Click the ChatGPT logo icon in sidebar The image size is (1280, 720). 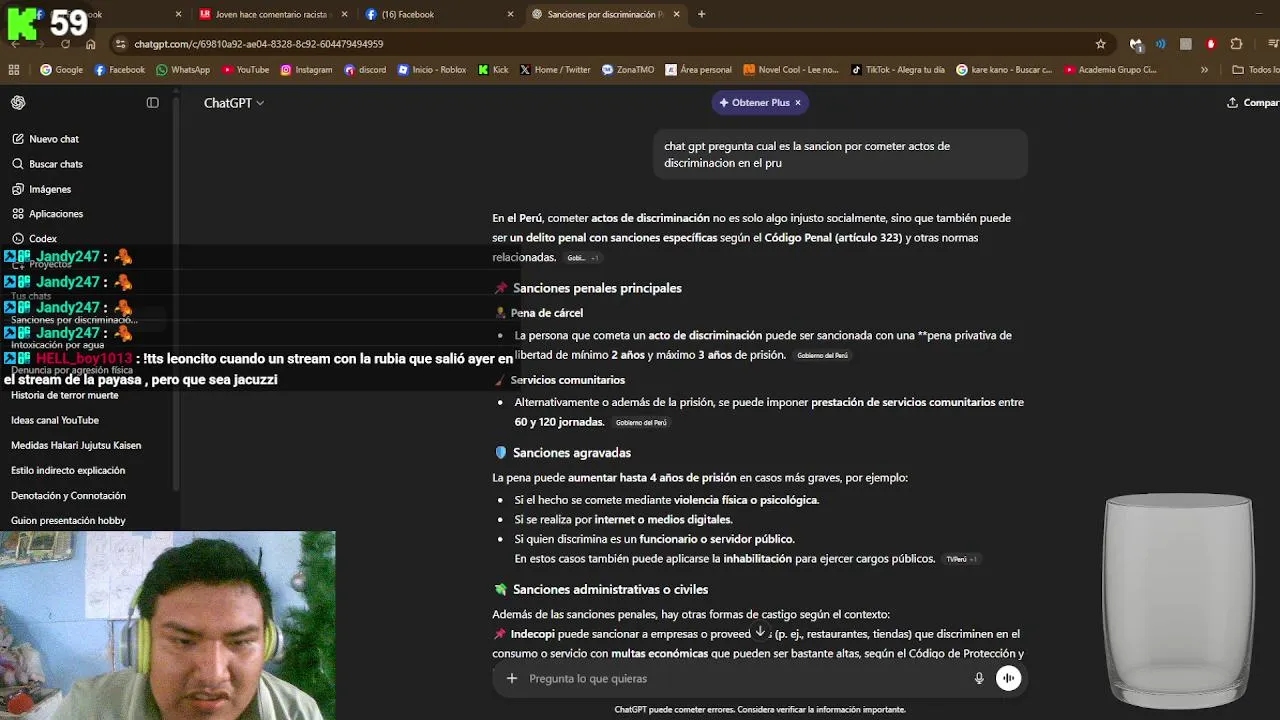18,102
